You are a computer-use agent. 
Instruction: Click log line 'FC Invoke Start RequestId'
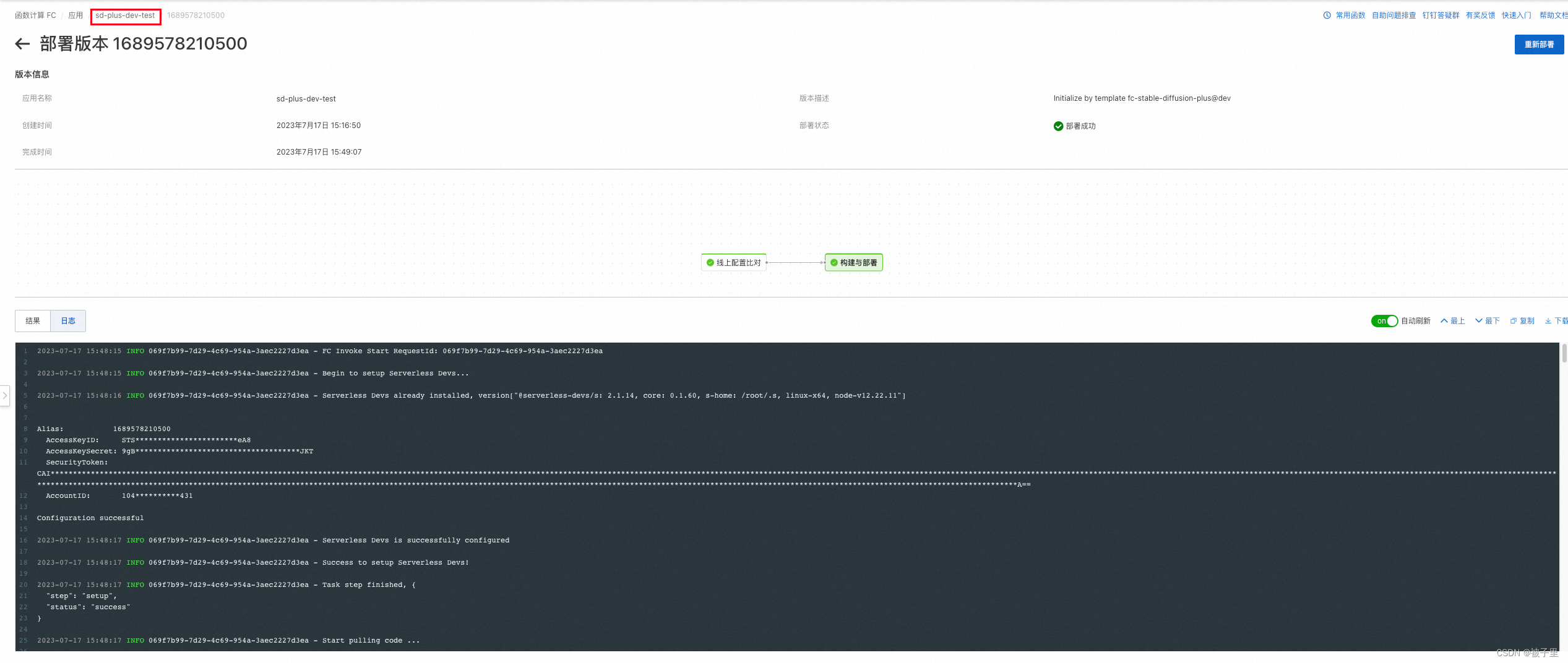[x=320, y=351]
